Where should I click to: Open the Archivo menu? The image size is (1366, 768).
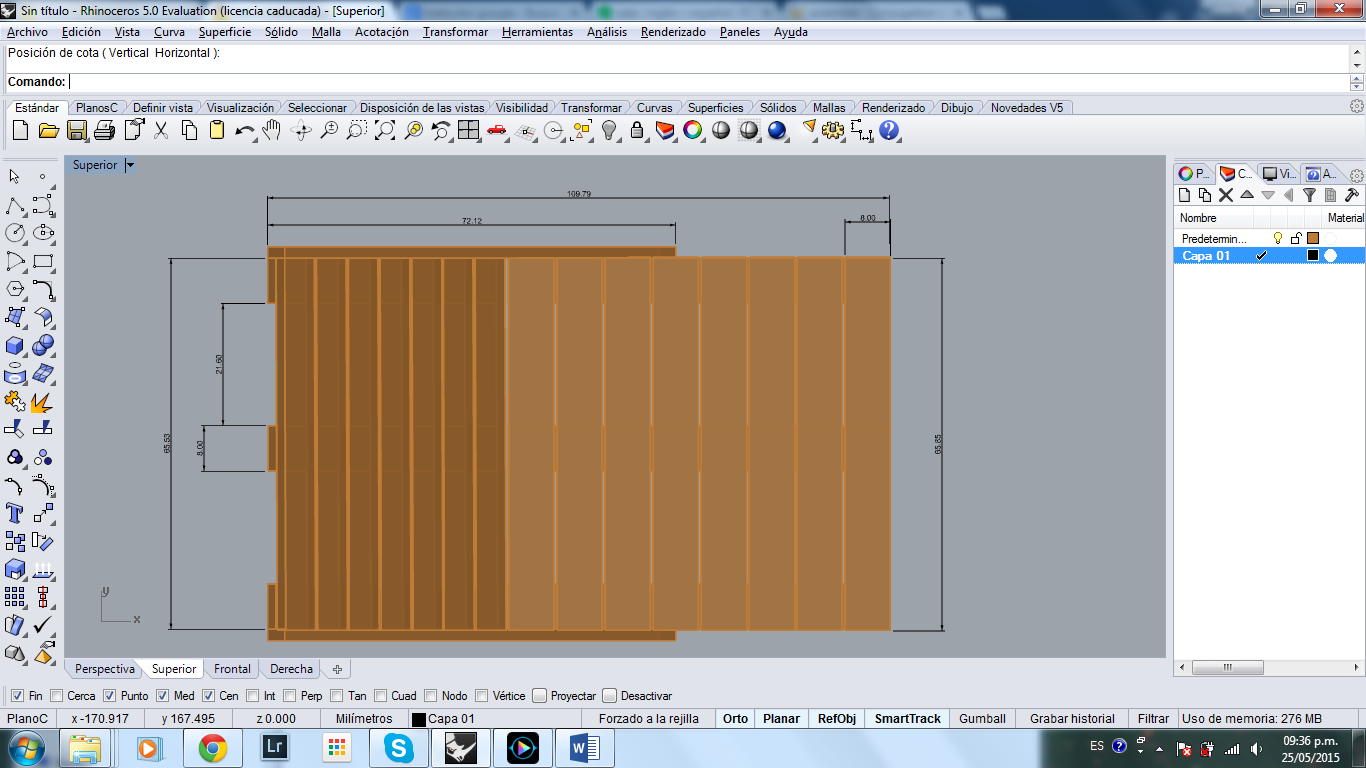tap(27, 32)
